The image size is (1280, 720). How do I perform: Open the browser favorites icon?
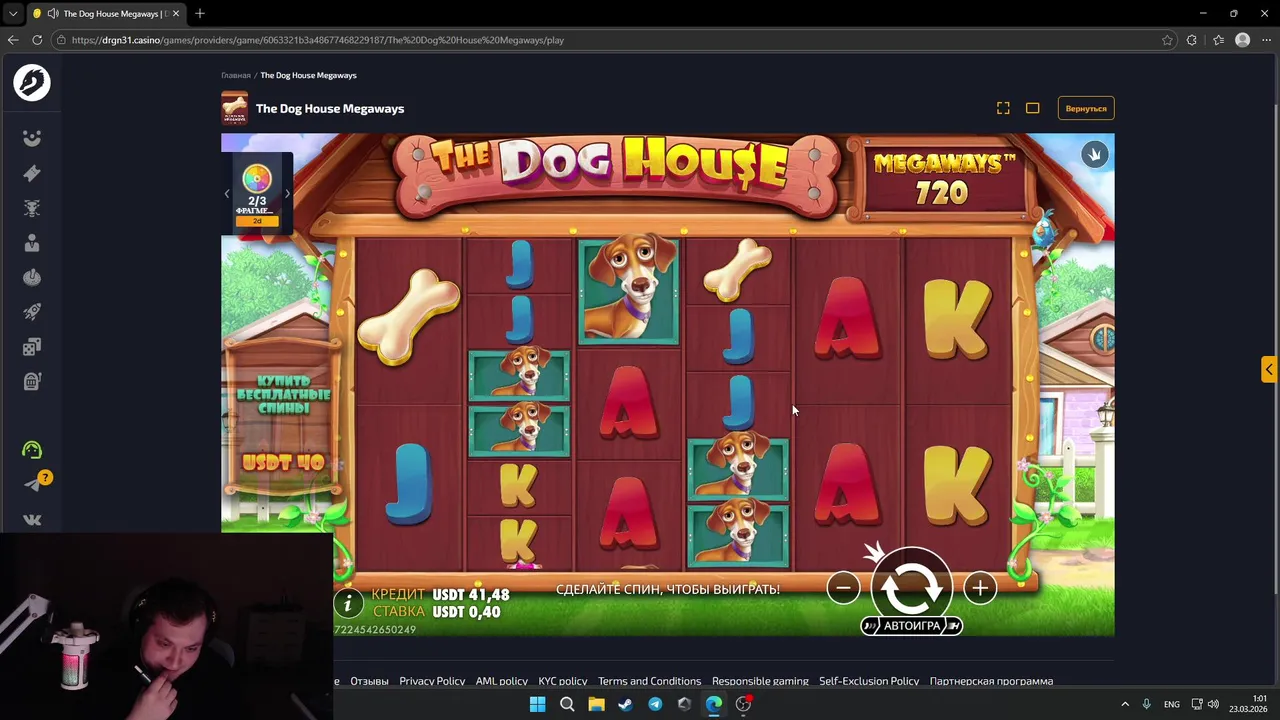tap(1218, 40)
